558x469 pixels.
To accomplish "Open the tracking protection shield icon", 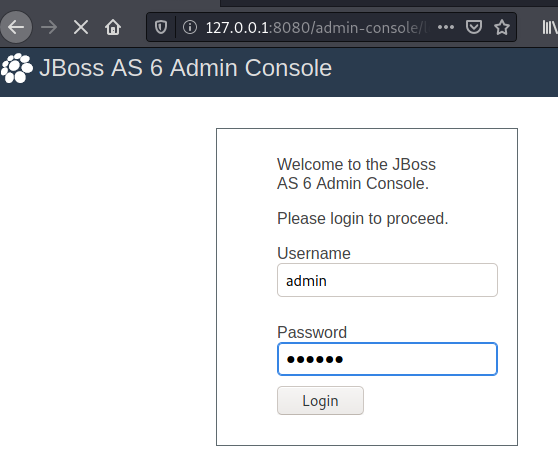I will 161,27.
